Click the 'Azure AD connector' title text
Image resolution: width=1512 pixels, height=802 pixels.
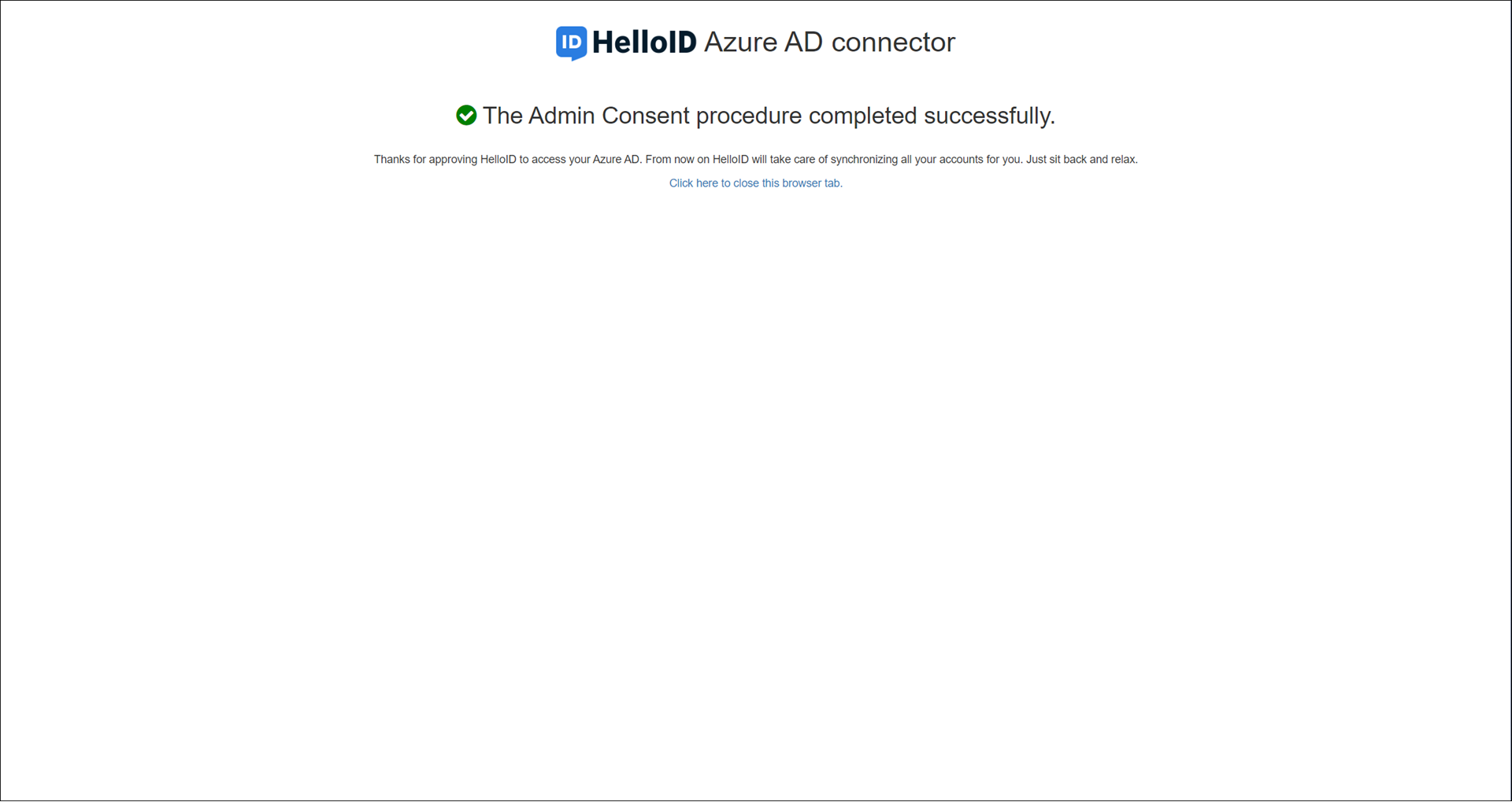tap(829, 43)
